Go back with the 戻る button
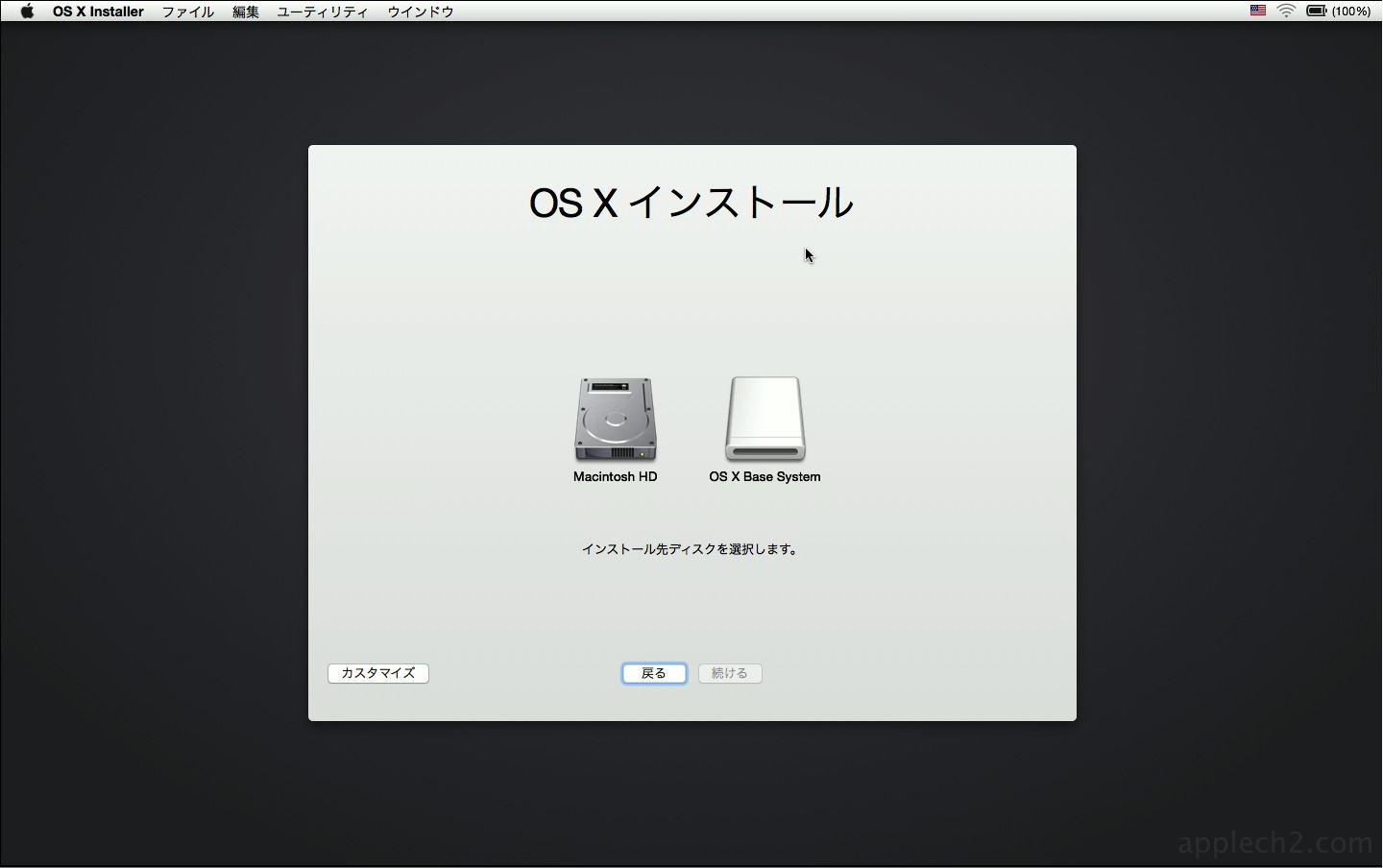 [654, 673]
